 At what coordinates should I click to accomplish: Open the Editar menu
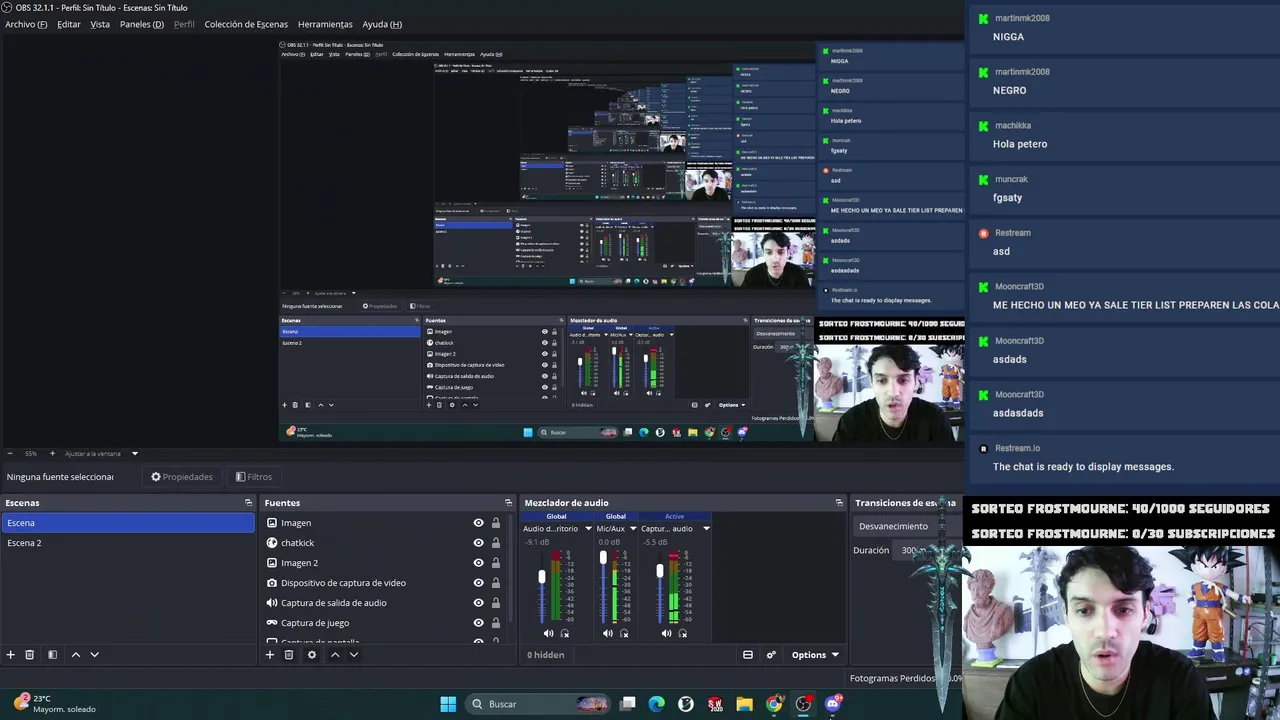69,24
